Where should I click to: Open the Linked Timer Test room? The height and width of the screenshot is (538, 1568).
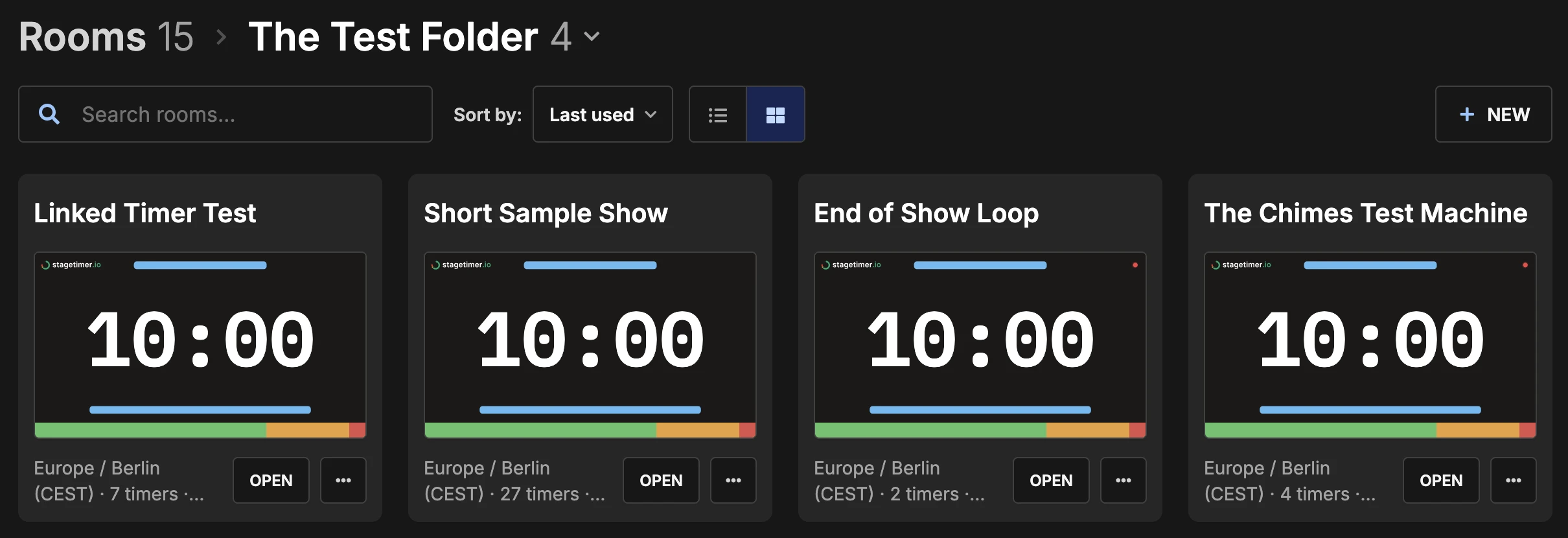pos(271,480)
